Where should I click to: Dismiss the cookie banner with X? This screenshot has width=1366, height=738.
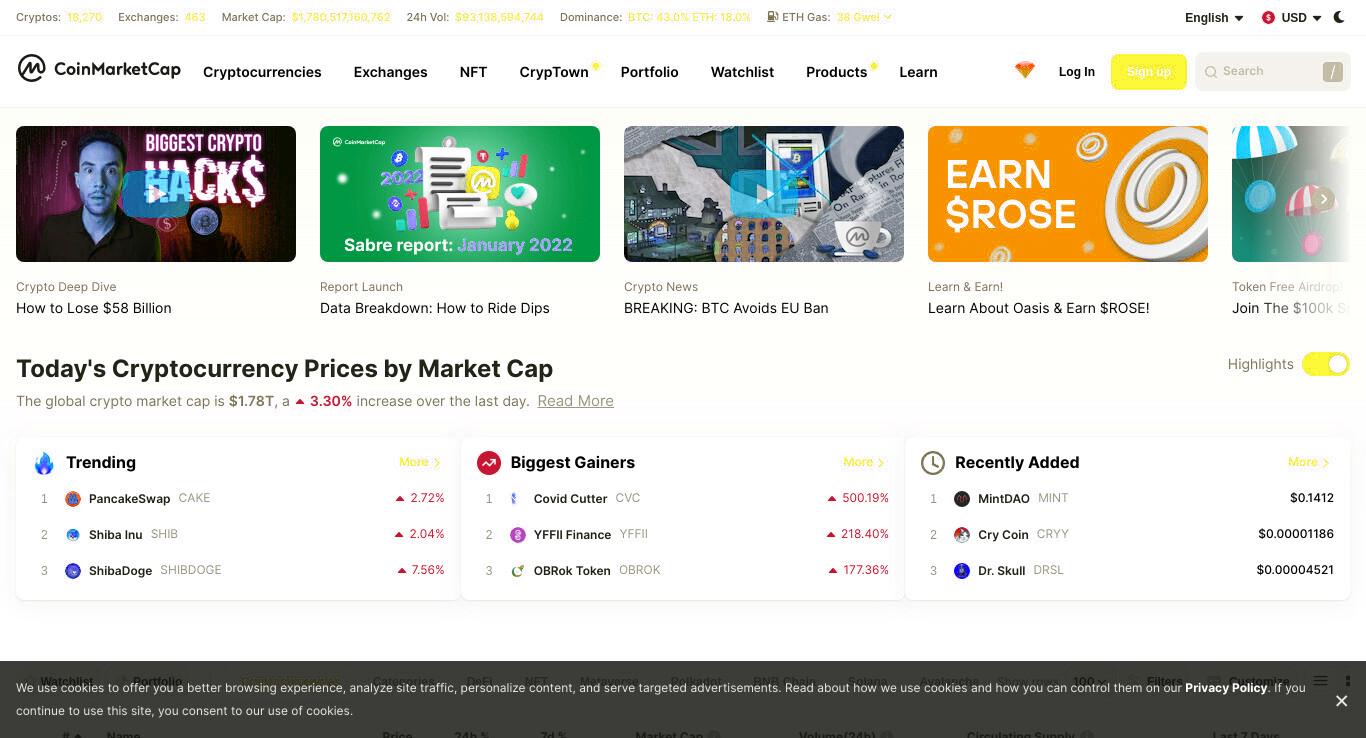1341,701
